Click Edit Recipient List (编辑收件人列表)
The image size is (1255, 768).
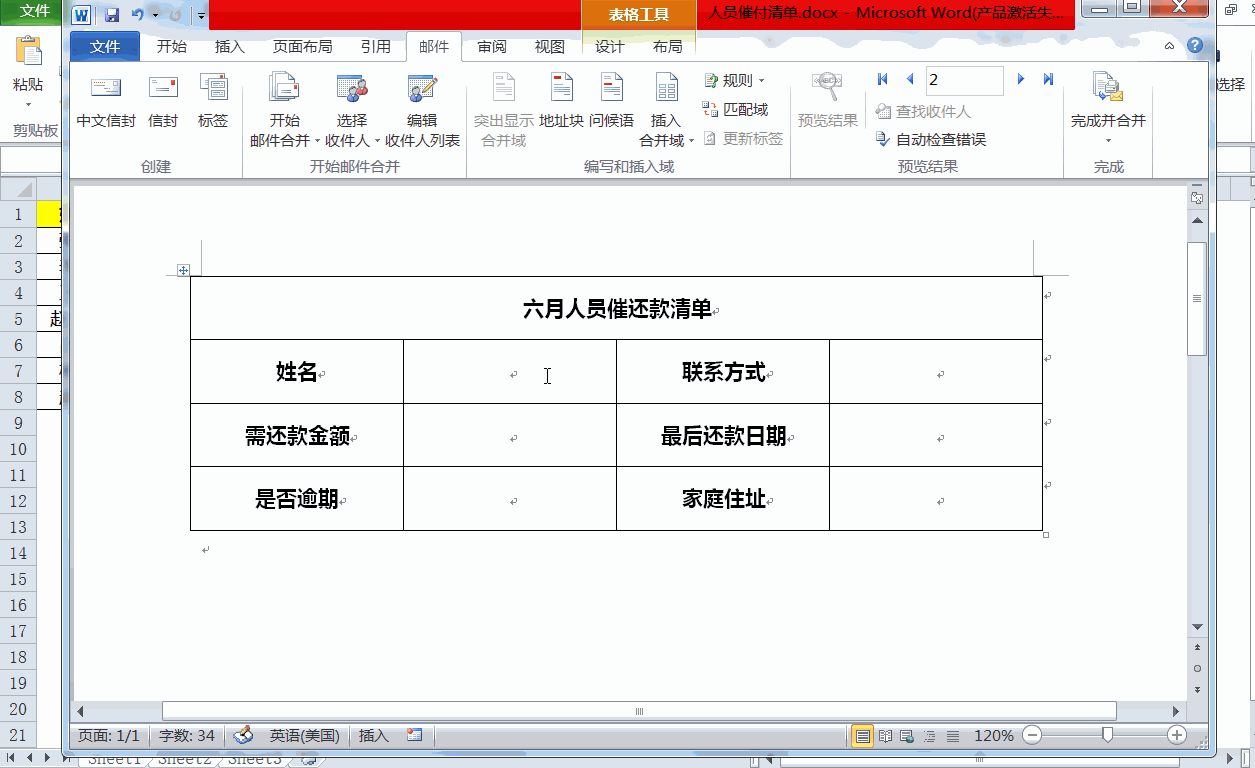[x=422, y=112]
